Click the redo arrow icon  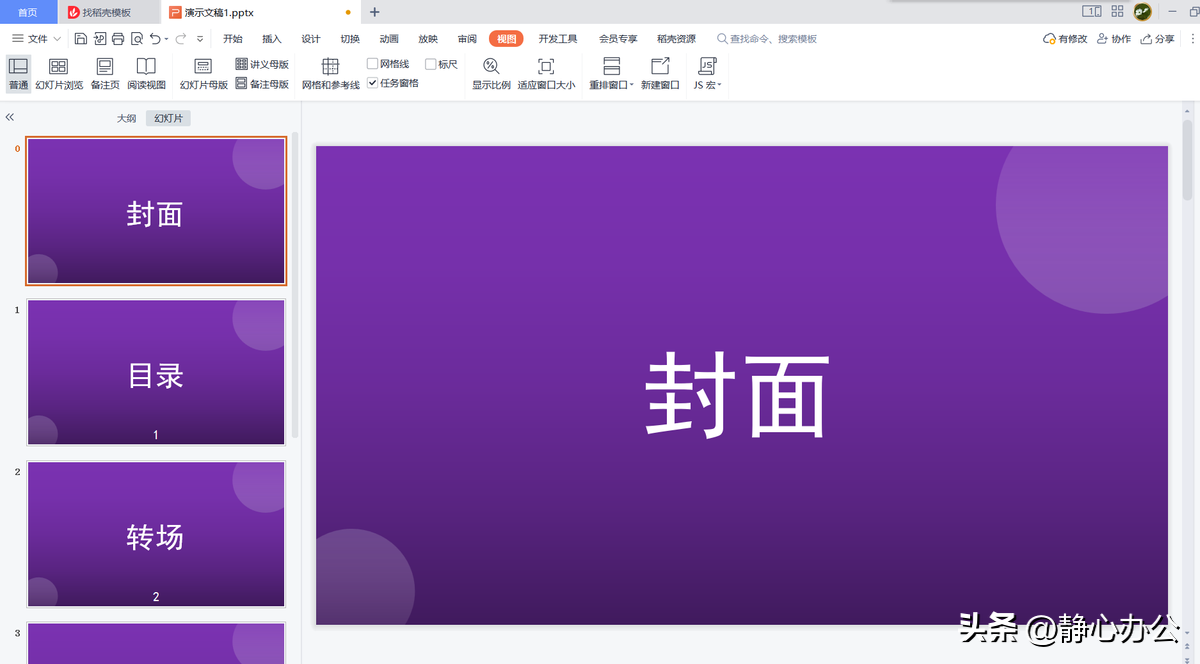[181, 39]
